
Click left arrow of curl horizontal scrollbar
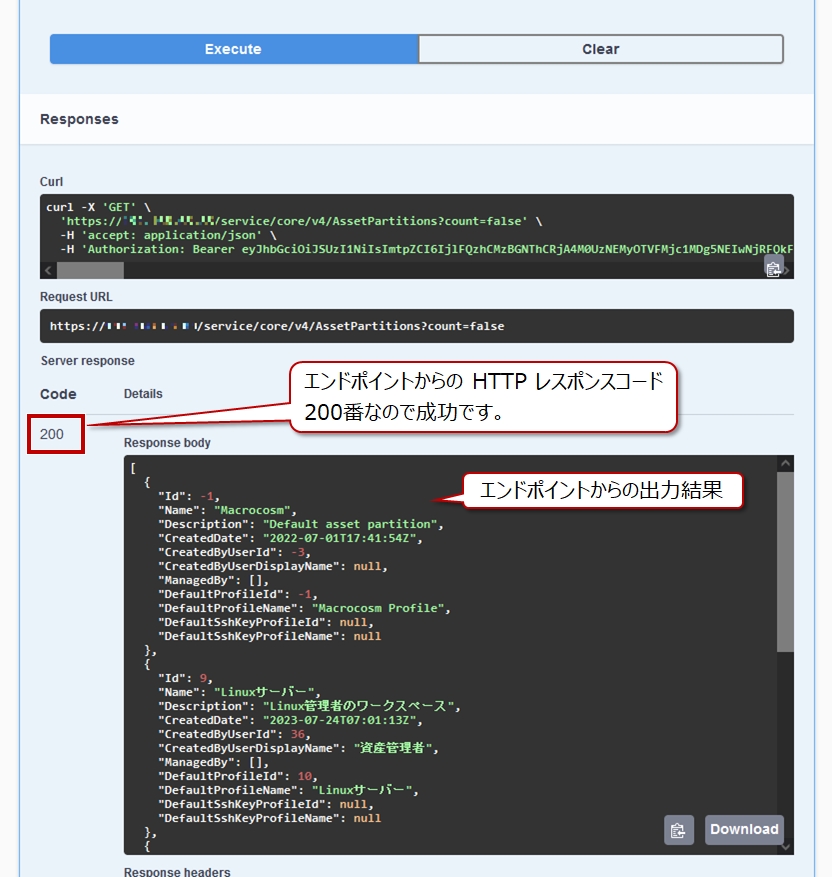48,271
